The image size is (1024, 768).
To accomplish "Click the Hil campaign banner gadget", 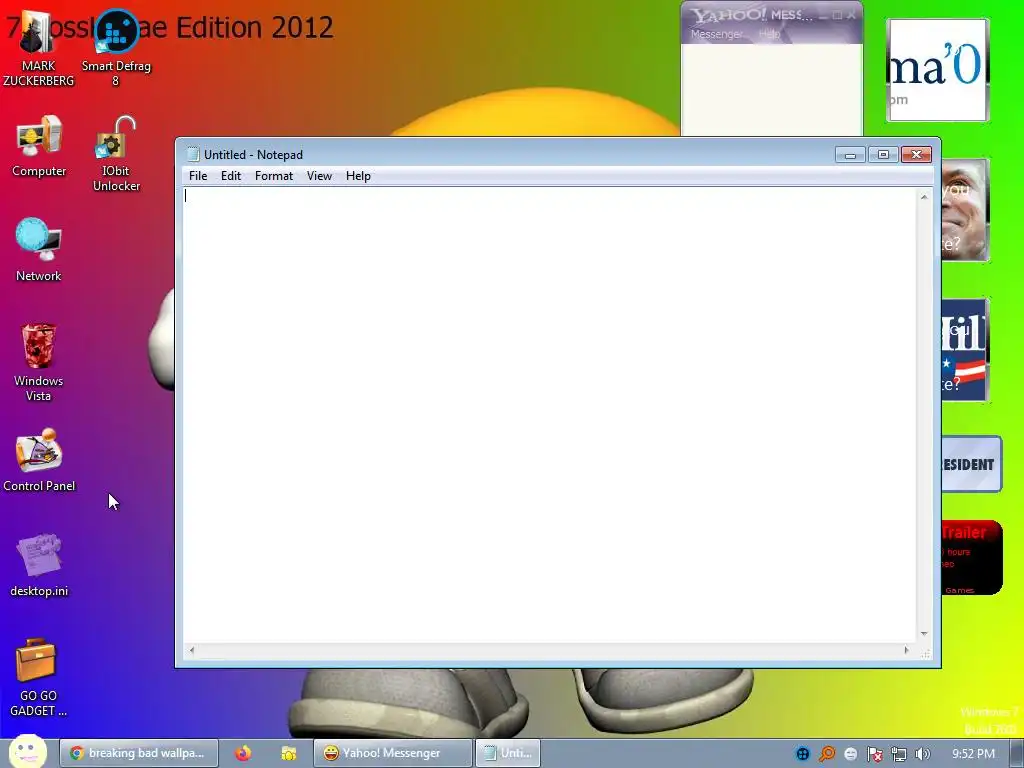I will click(x=965, y=349).
